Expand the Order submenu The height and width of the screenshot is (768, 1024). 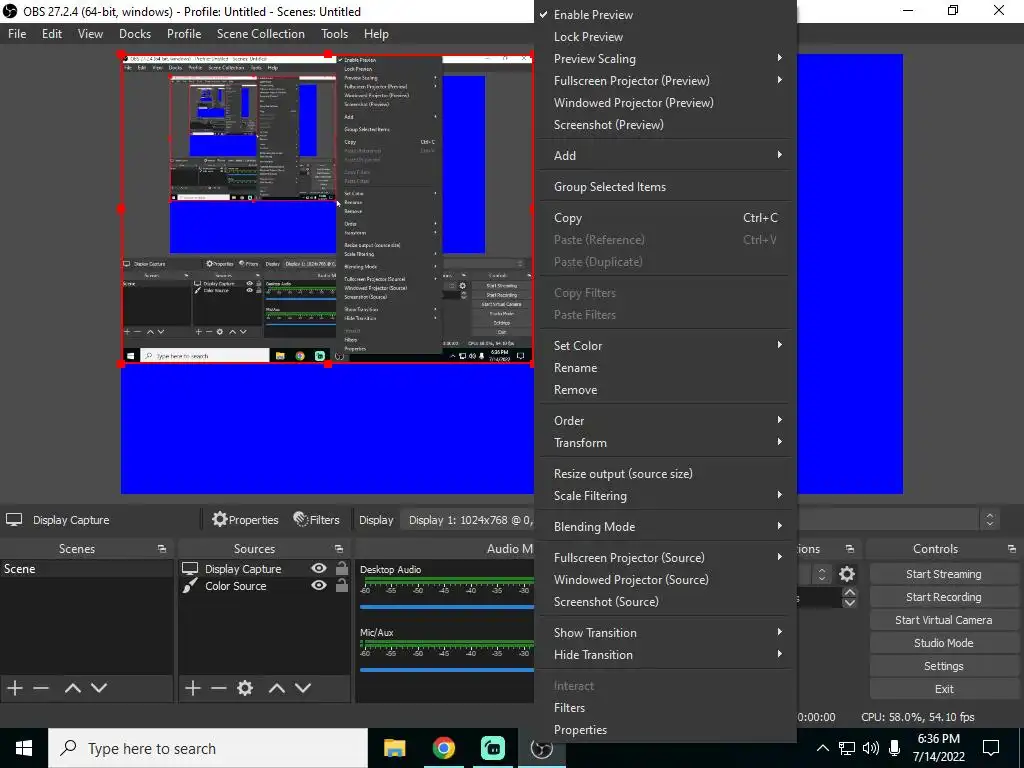665,421
